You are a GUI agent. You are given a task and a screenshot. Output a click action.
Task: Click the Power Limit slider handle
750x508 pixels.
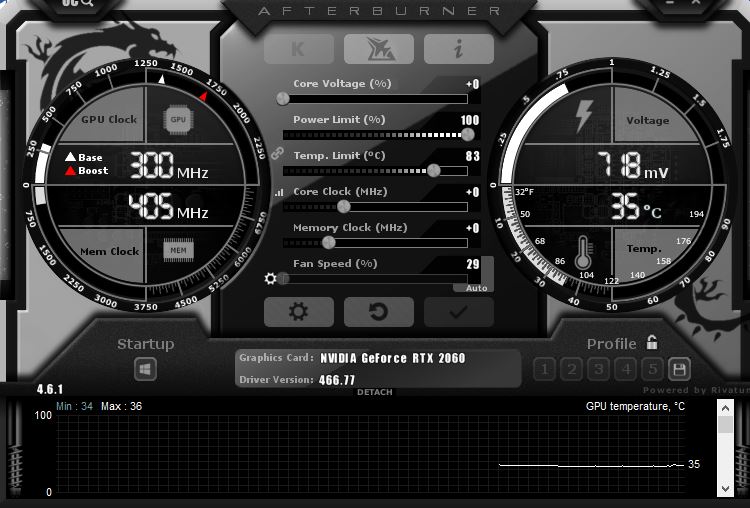tap(468, 134)
